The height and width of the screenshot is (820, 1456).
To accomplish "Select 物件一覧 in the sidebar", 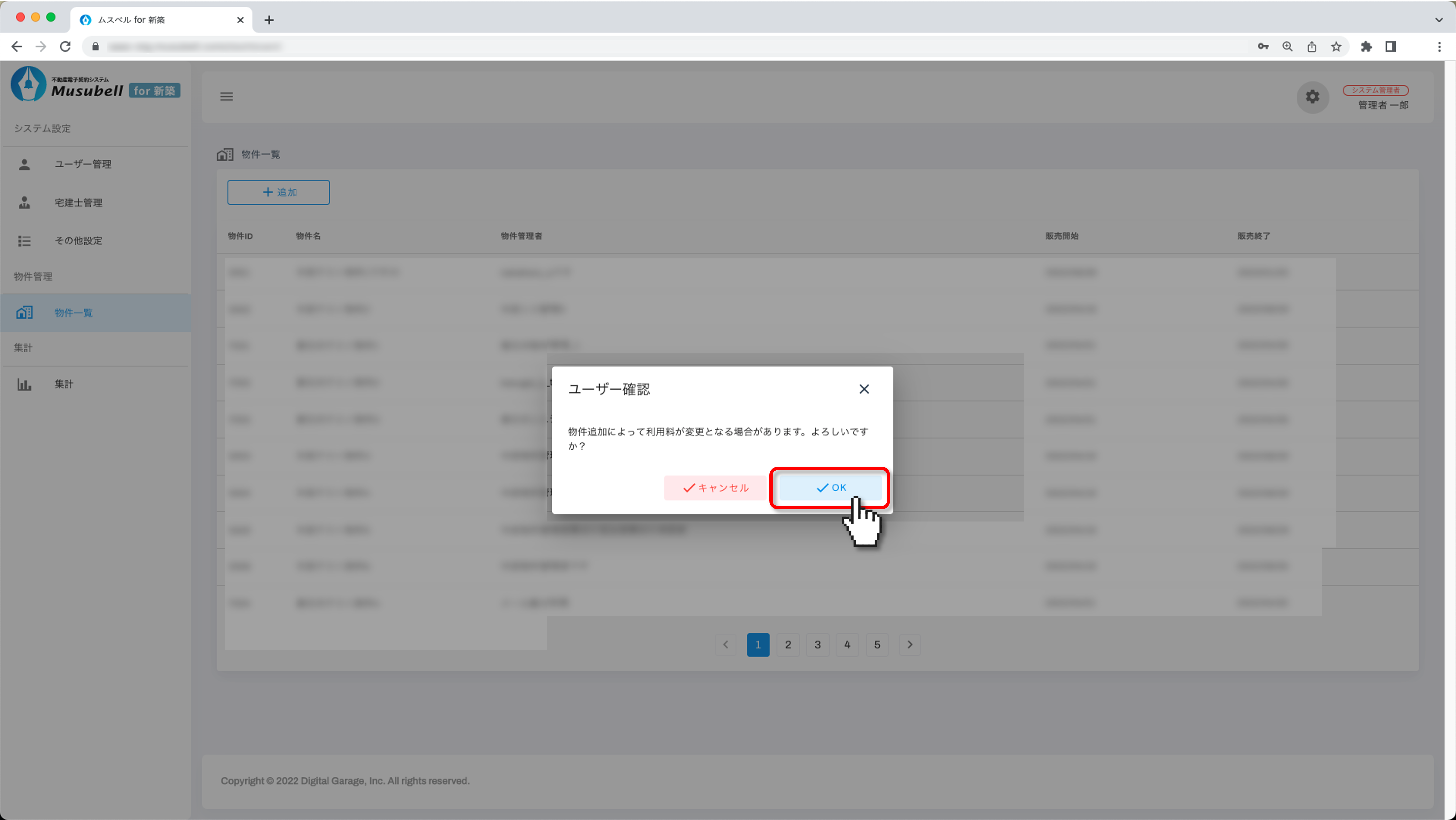I will tap(73, 313).
